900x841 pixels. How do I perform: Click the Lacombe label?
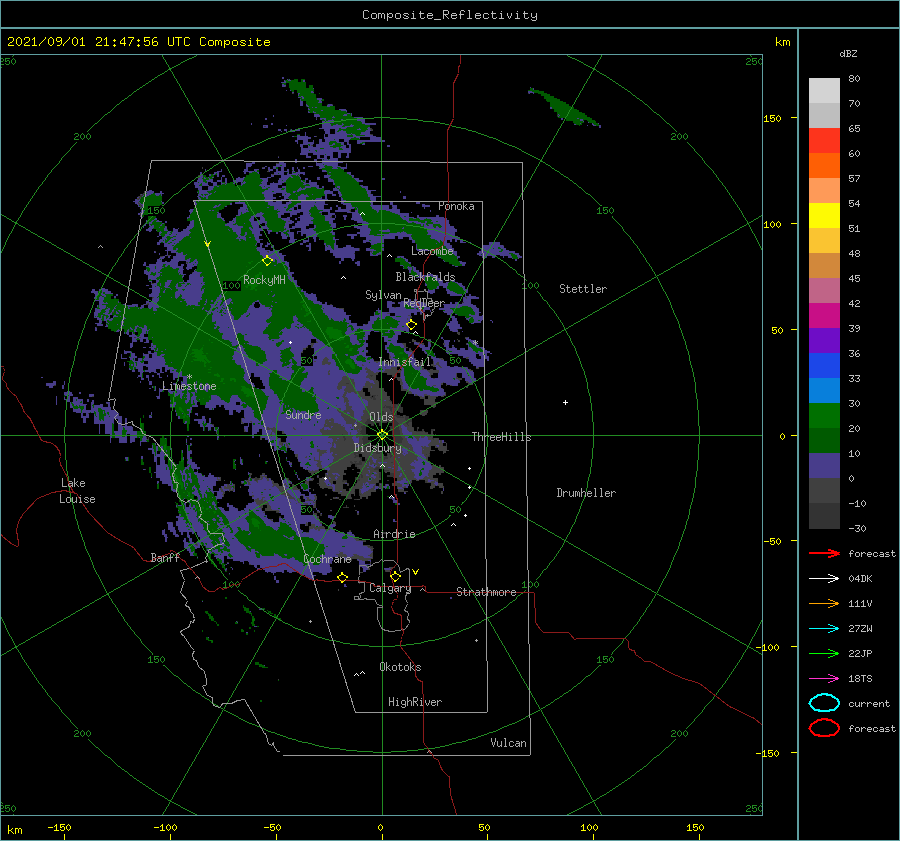click(432, 251)
